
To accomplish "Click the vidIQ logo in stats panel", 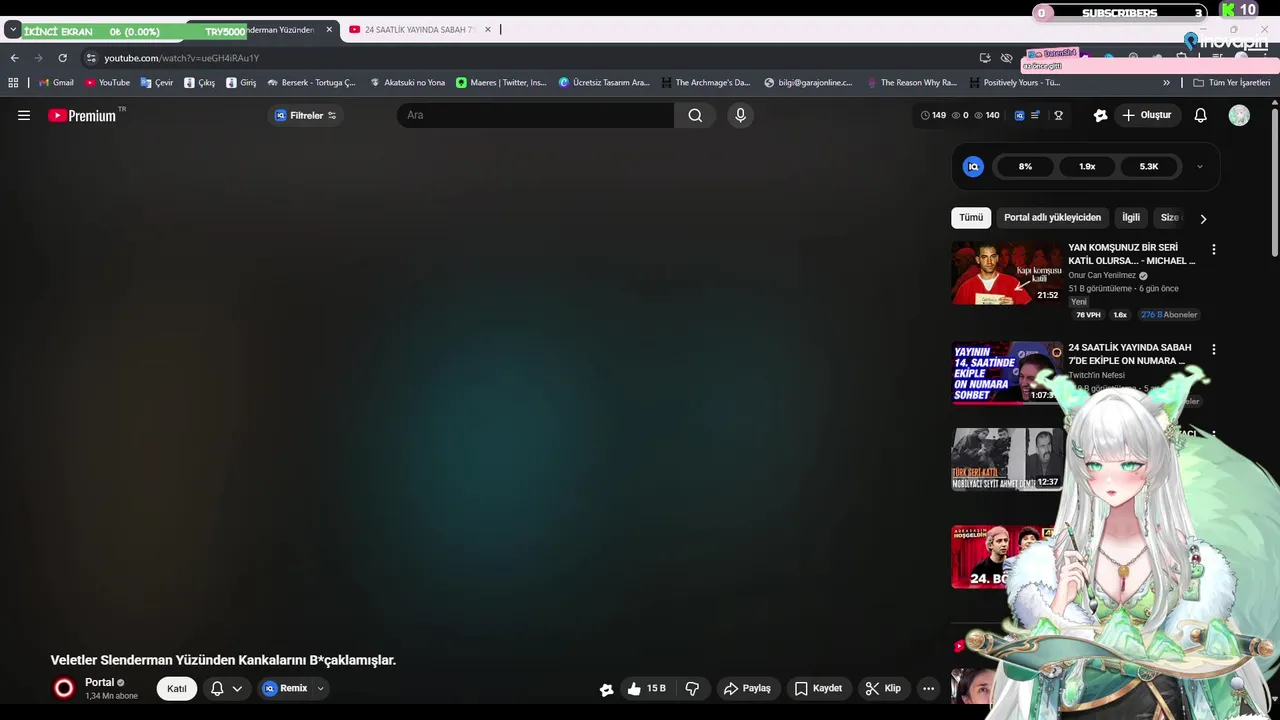I will 973,167.
